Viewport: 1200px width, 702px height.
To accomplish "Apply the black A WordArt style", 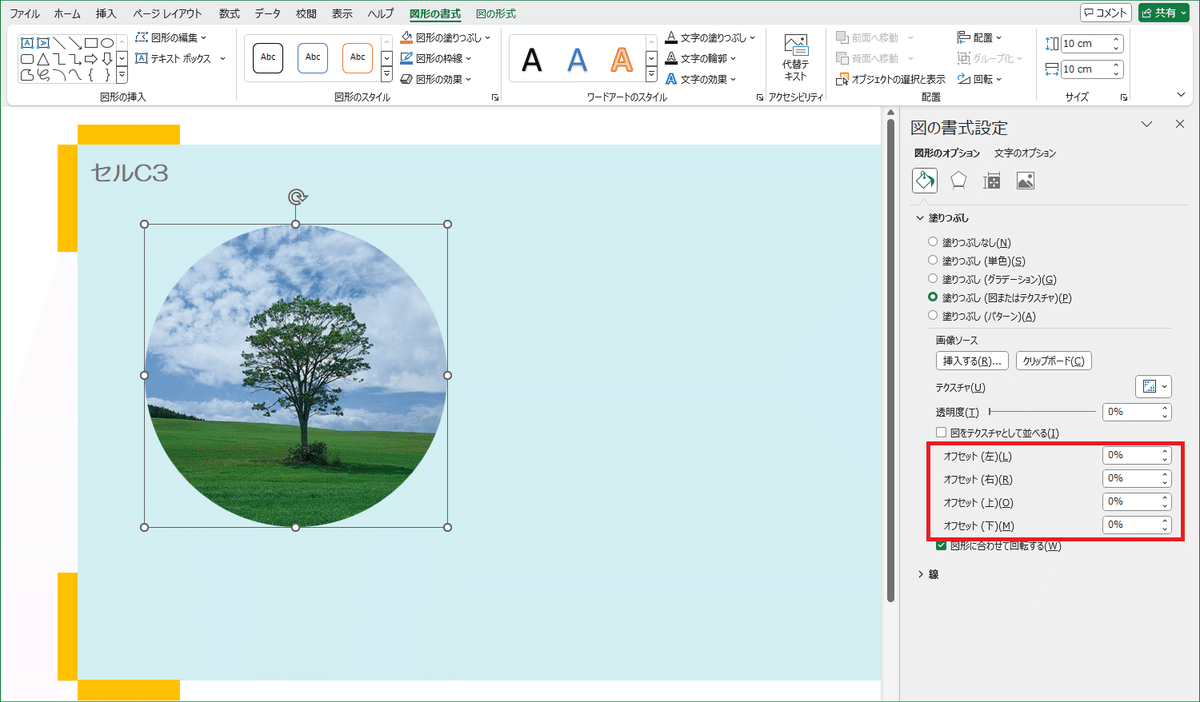I will point(532,60).
